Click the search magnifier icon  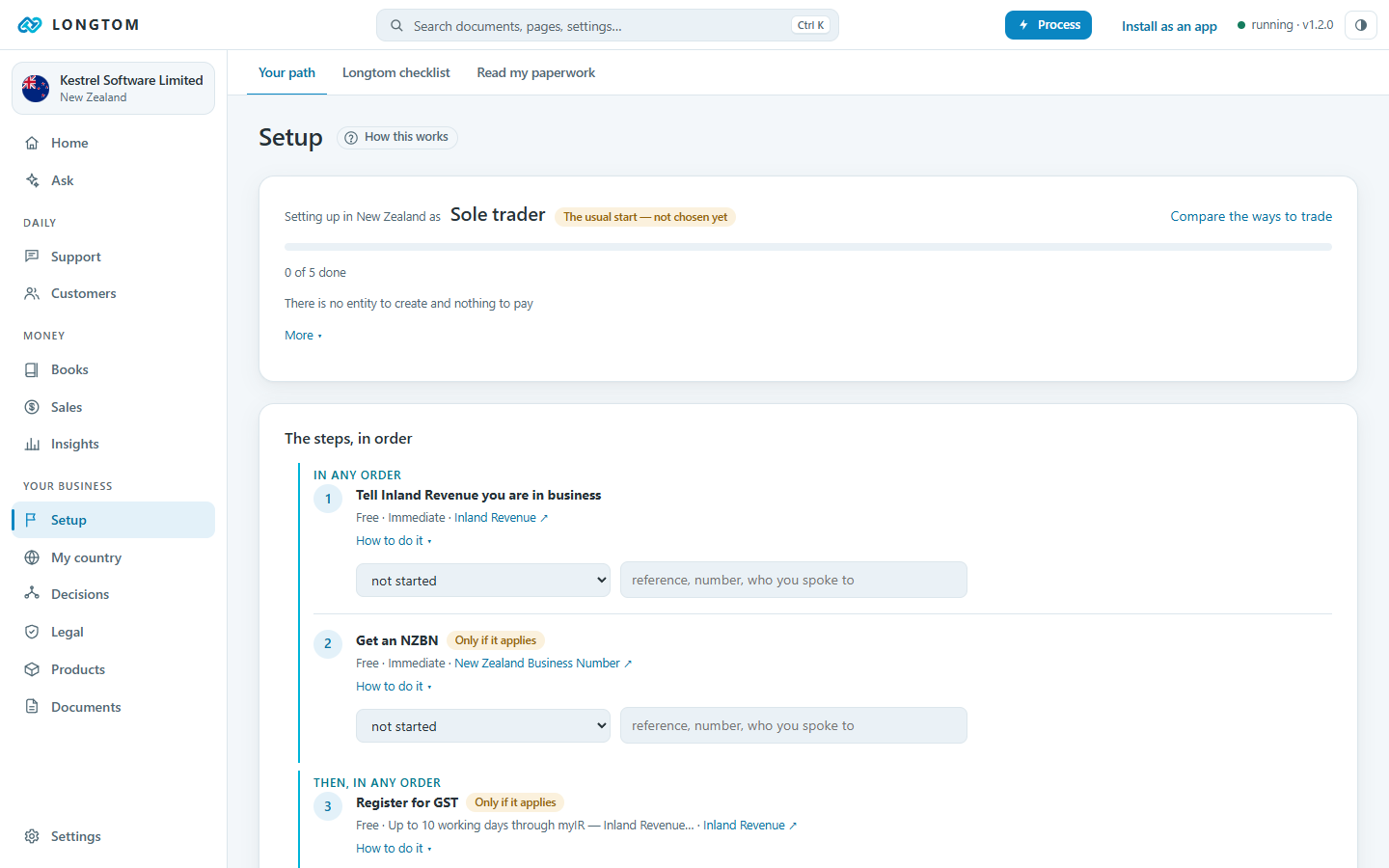396,26
